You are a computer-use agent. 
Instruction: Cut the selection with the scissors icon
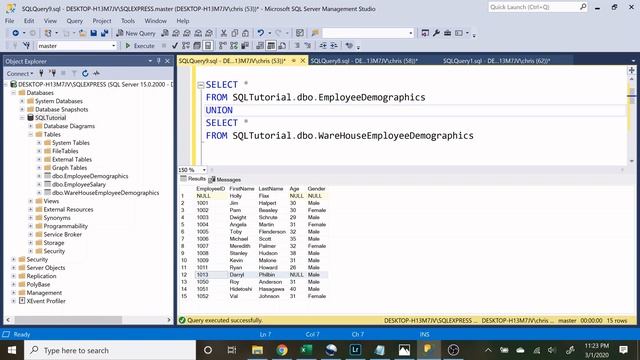224,33
